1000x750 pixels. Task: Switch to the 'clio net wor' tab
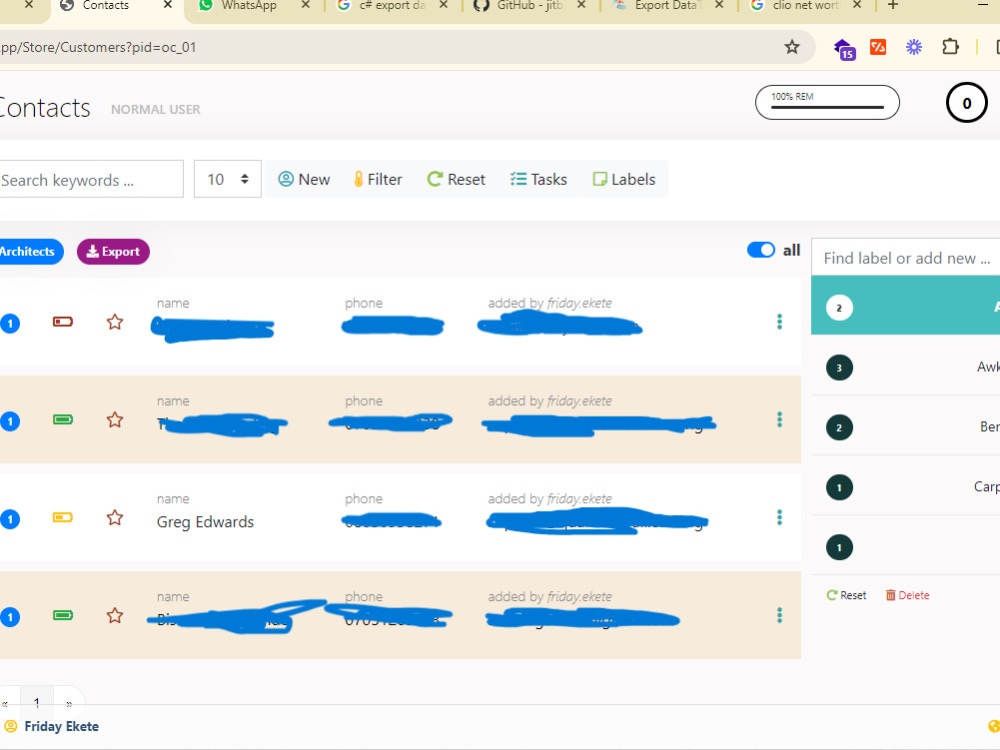click(805, 6)
